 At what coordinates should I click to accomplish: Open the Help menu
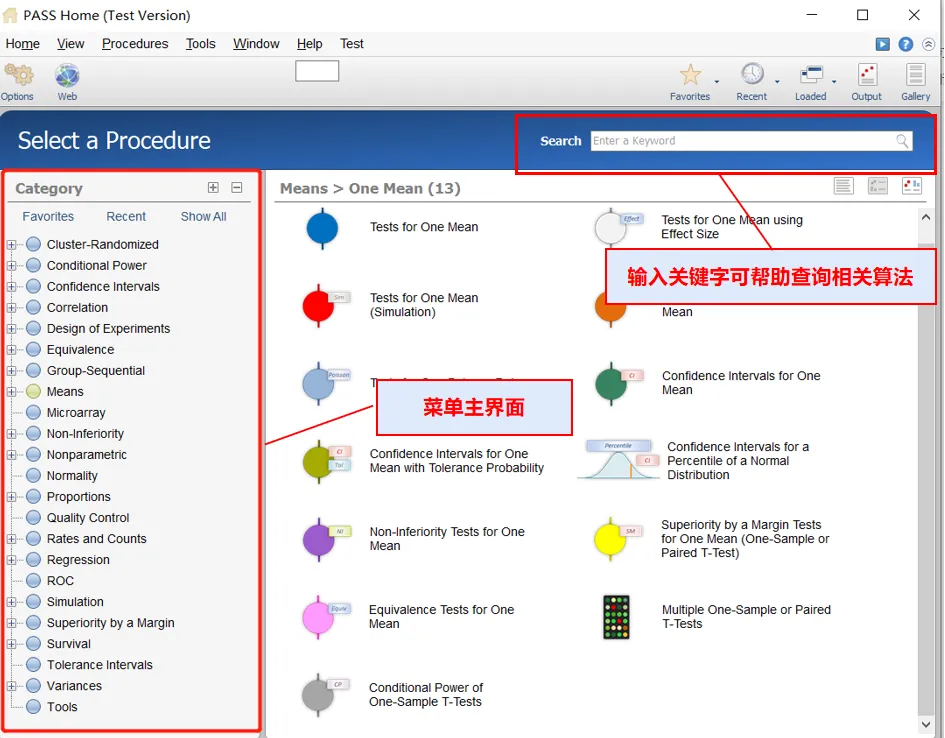point(310,44)
